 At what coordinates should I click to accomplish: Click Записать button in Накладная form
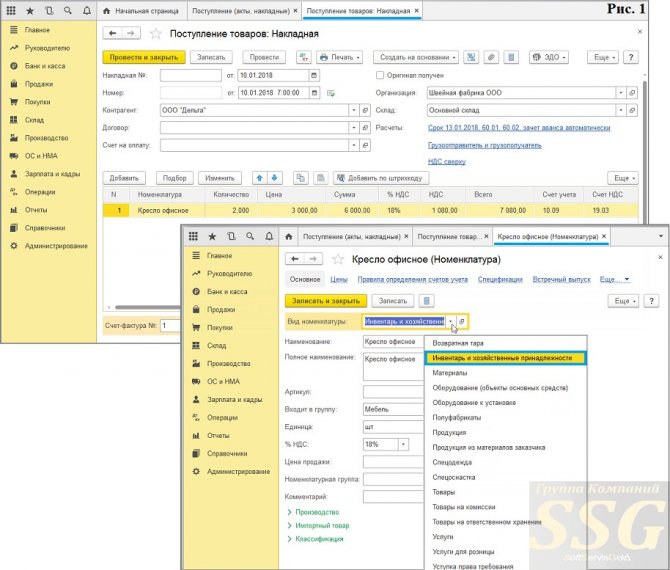tap(211, 57)
